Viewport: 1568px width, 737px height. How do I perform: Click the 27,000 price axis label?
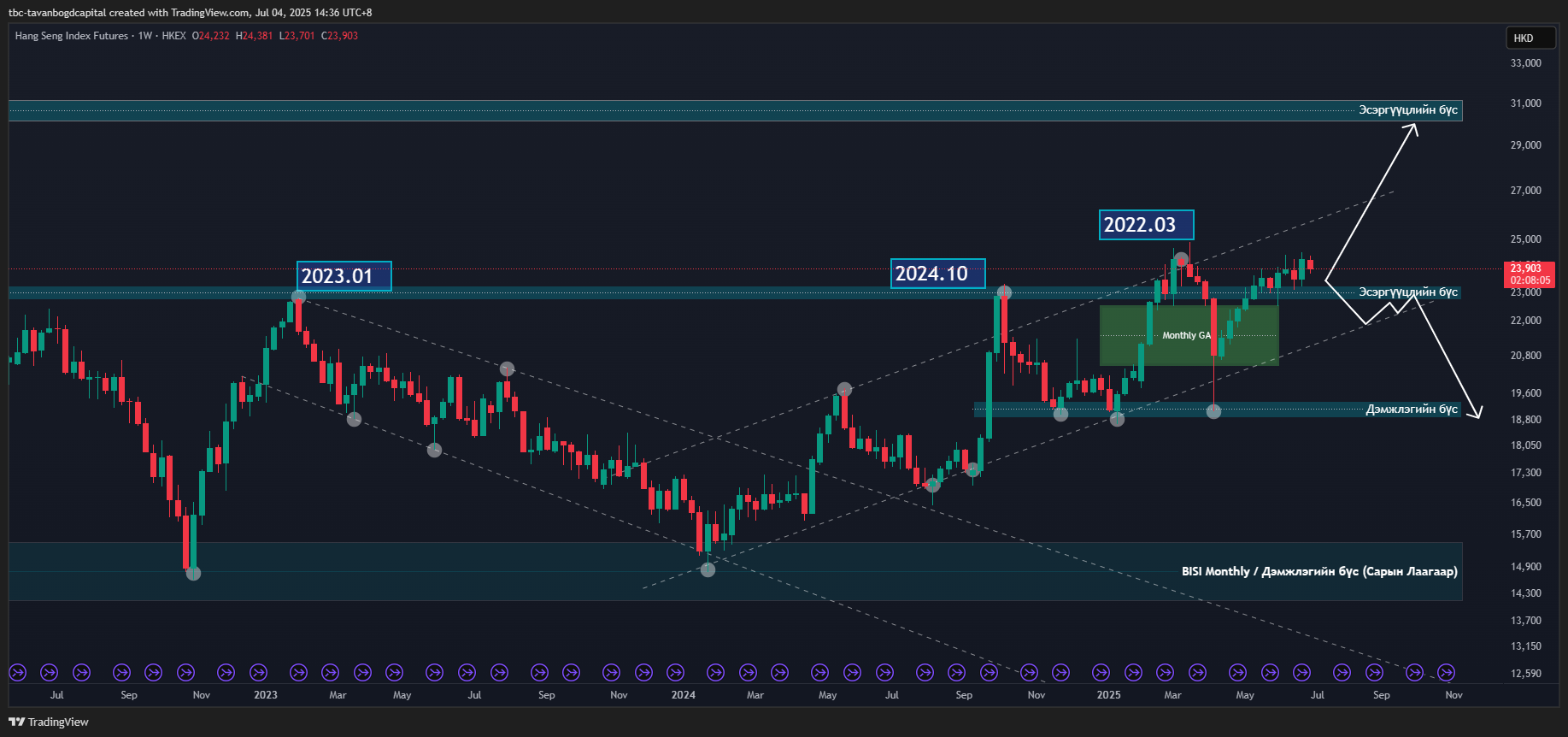(1526, 191)
